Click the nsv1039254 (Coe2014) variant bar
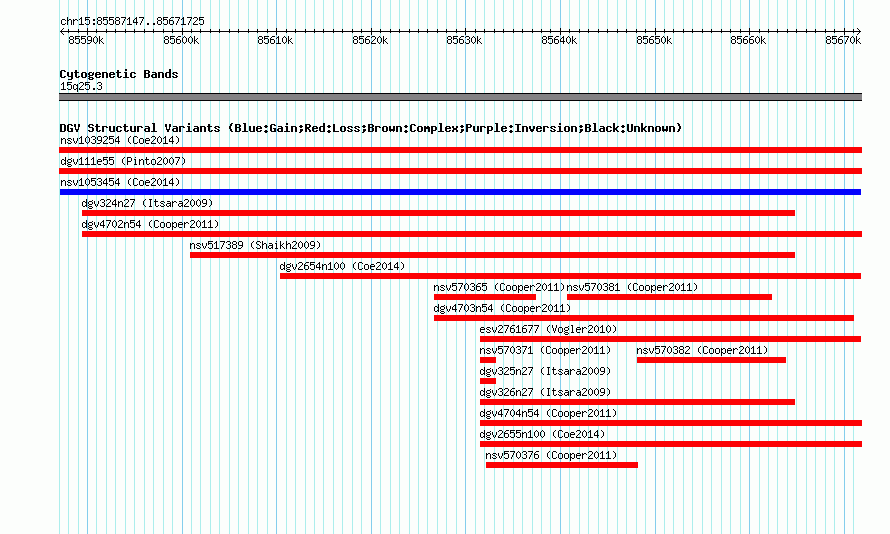The width and height of the screenshot is (890, 534). 460,150
